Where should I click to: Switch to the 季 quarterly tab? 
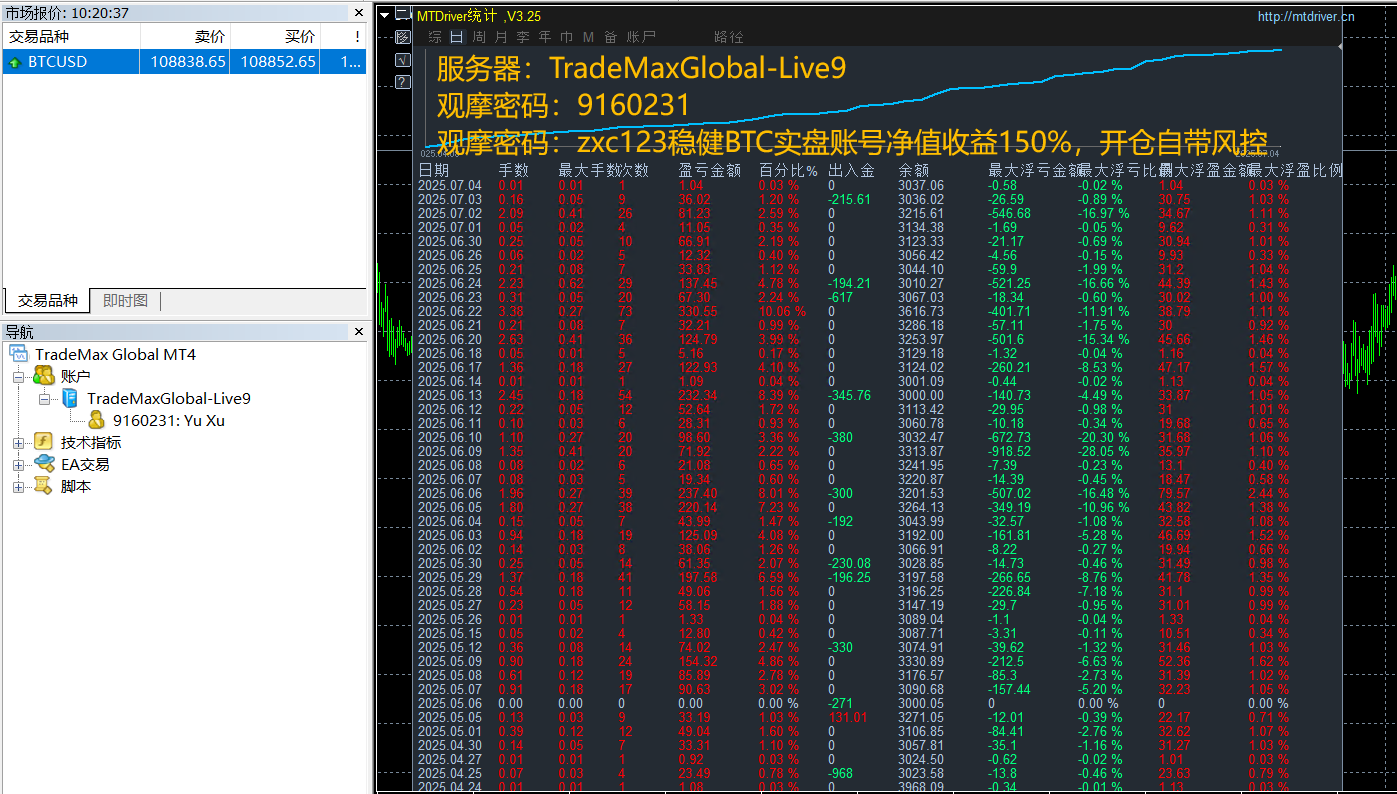[523, 37]
